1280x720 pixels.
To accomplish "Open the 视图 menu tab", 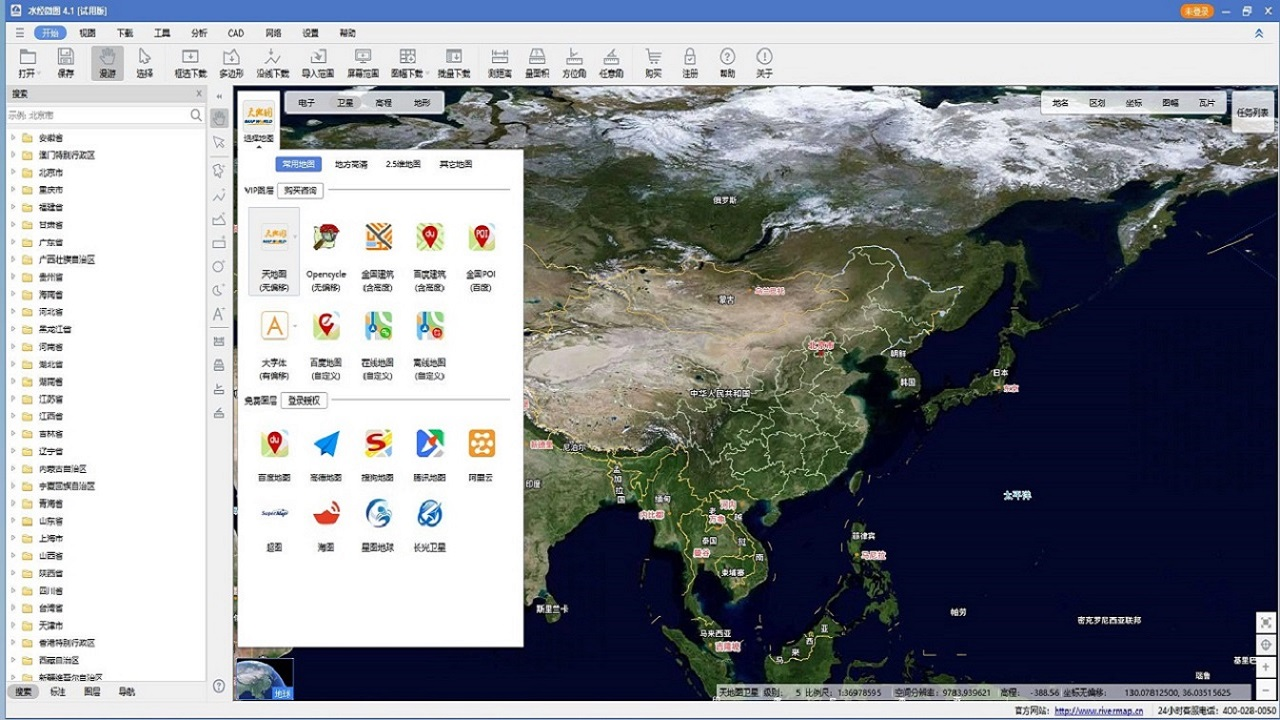I will (x=88, y=33).
